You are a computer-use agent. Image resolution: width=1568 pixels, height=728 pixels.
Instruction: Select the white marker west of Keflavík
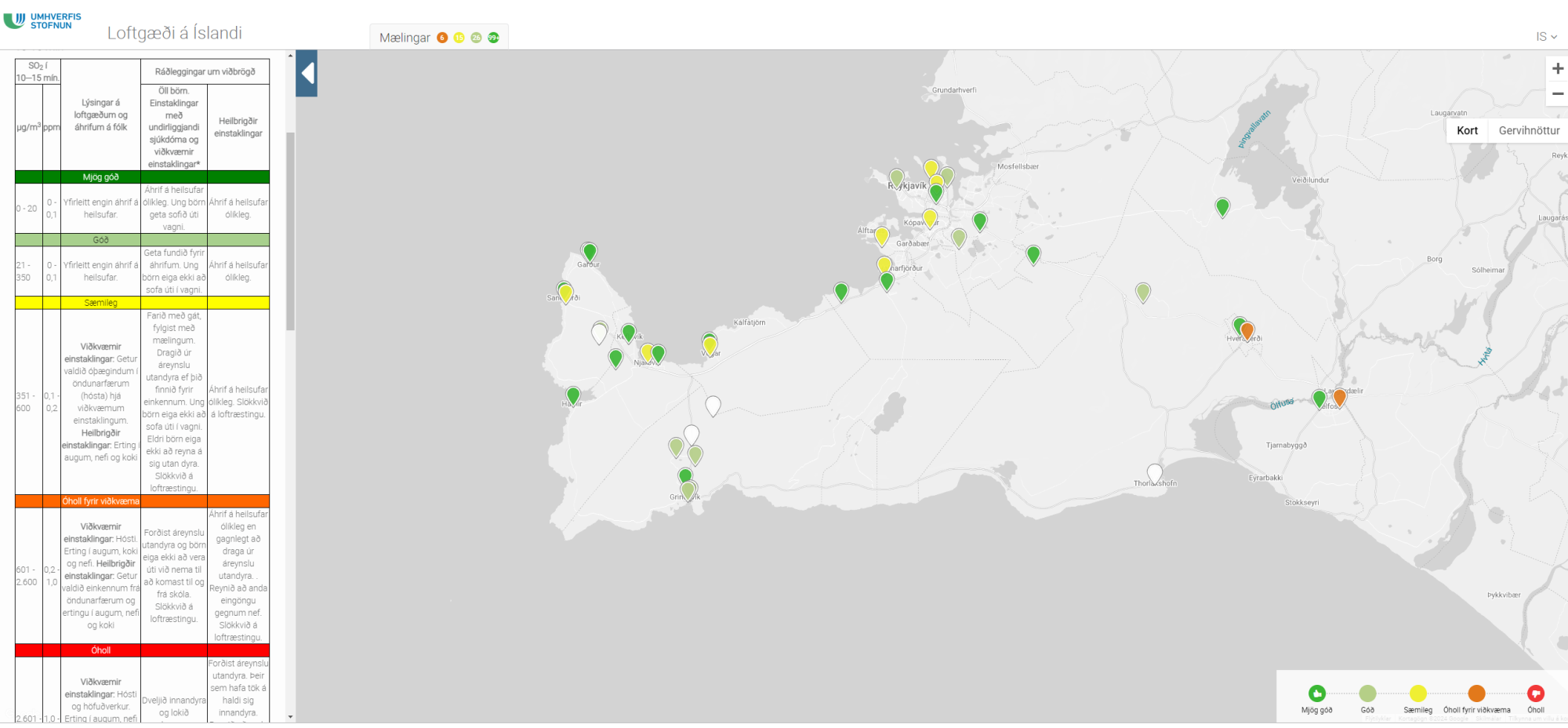(x=599, y=333)
